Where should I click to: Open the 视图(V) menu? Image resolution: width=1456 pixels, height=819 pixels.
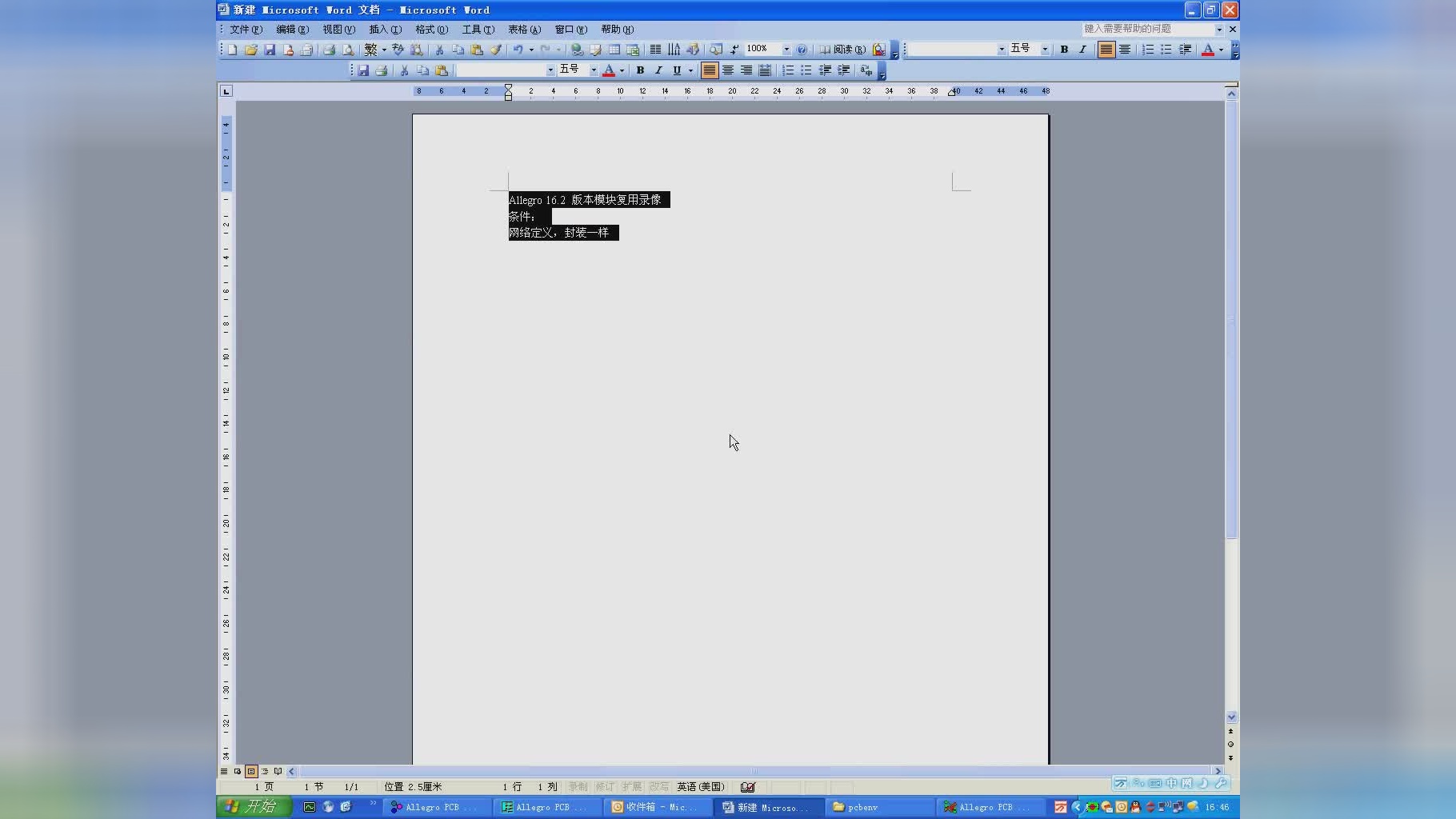(x=338, y=30)
